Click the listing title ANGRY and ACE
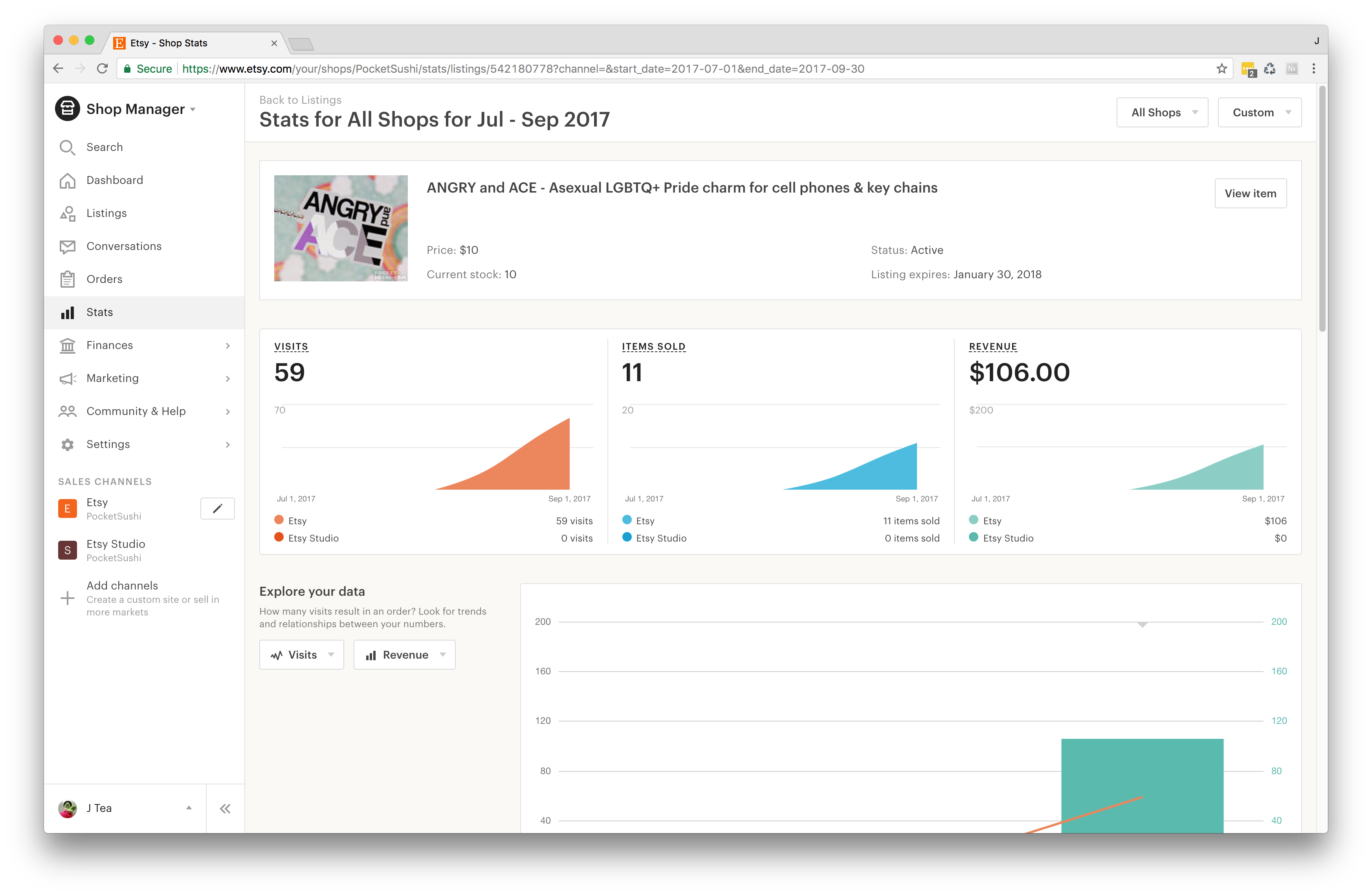This screenshot has width=1372, height=896. pos(682,187)
